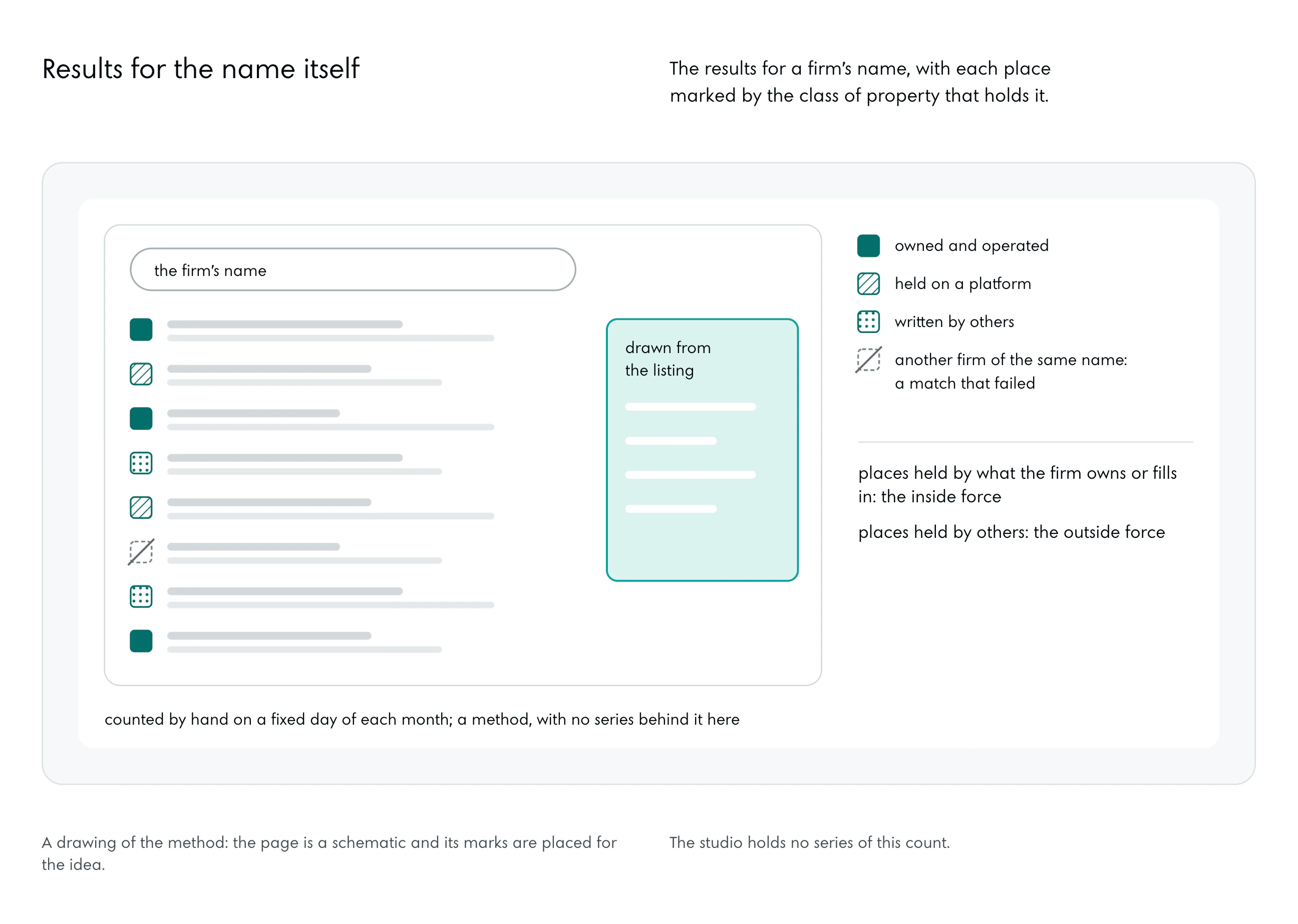Click the "held on a platform" legend label
The image size is (1298, 924).
click(x=962, y=284)
